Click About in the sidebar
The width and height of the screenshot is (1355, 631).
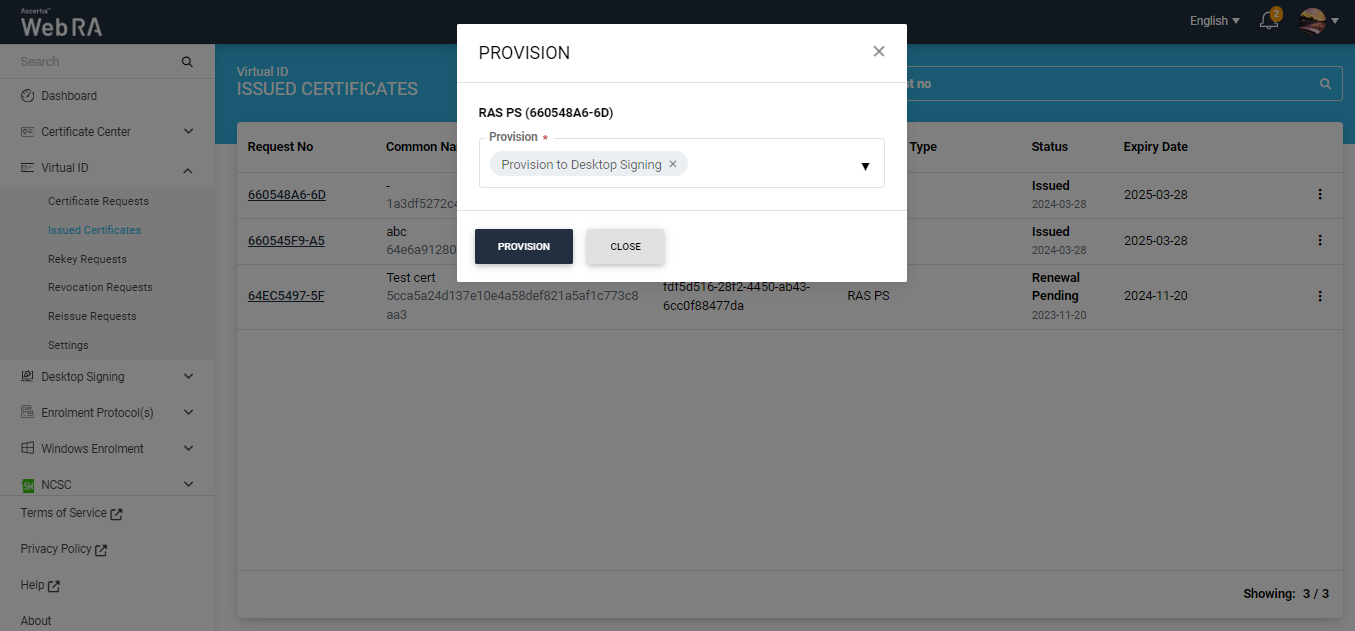(x=36, y=621)
